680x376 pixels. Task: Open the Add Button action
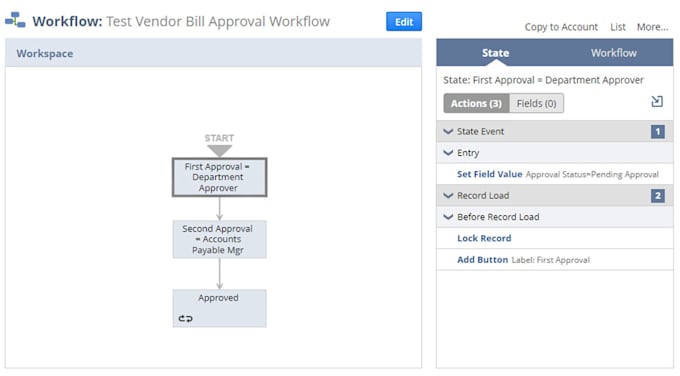point(482,259)
